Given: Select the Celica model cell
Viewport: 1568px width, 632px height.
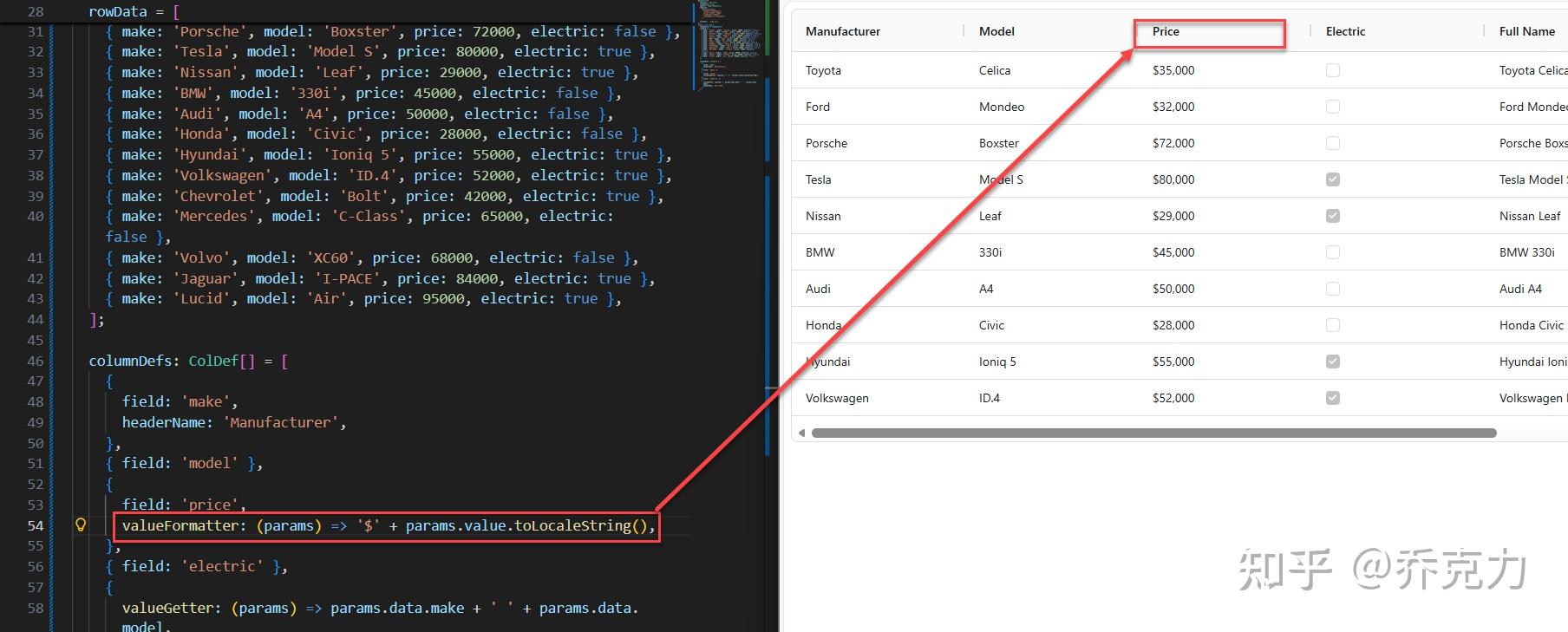Looking at the screenshot, I should tap(995, 70).
